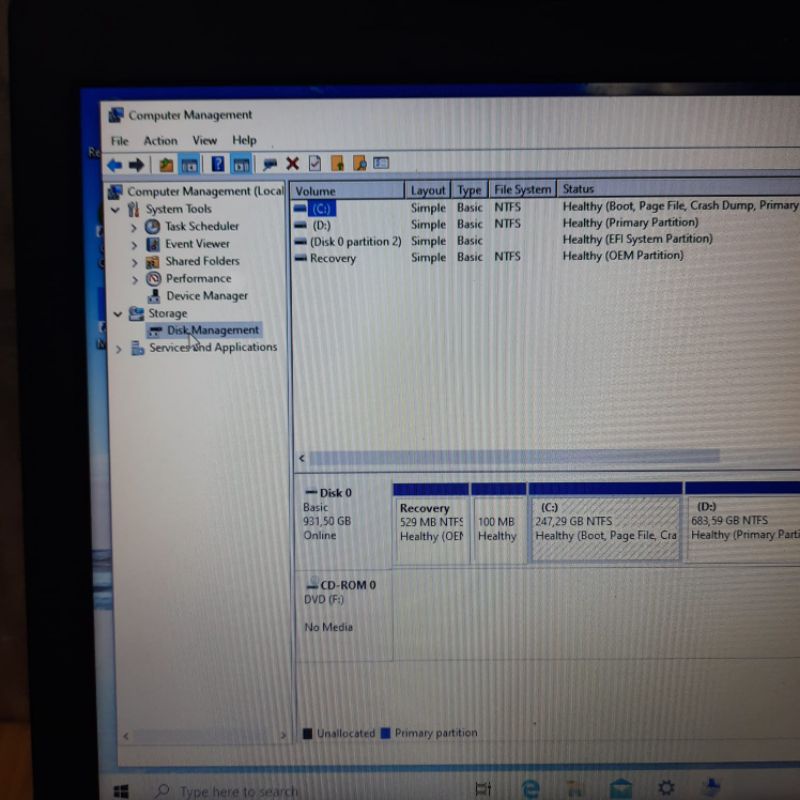
Task: Click the File System column header
Action: 522,189
